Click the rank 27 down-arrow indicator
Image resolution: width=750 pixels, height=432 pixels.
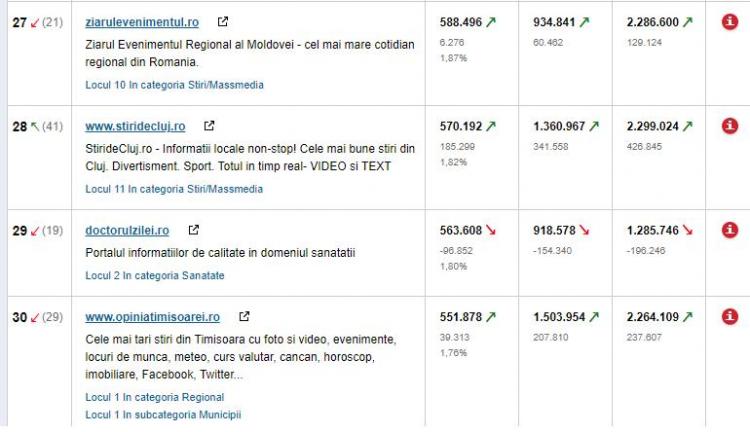point(35,22)
